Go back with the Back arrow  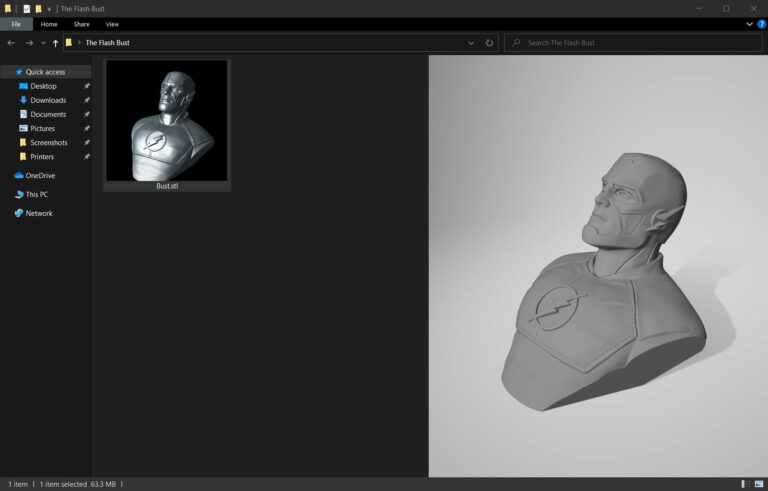pos(11,43)
